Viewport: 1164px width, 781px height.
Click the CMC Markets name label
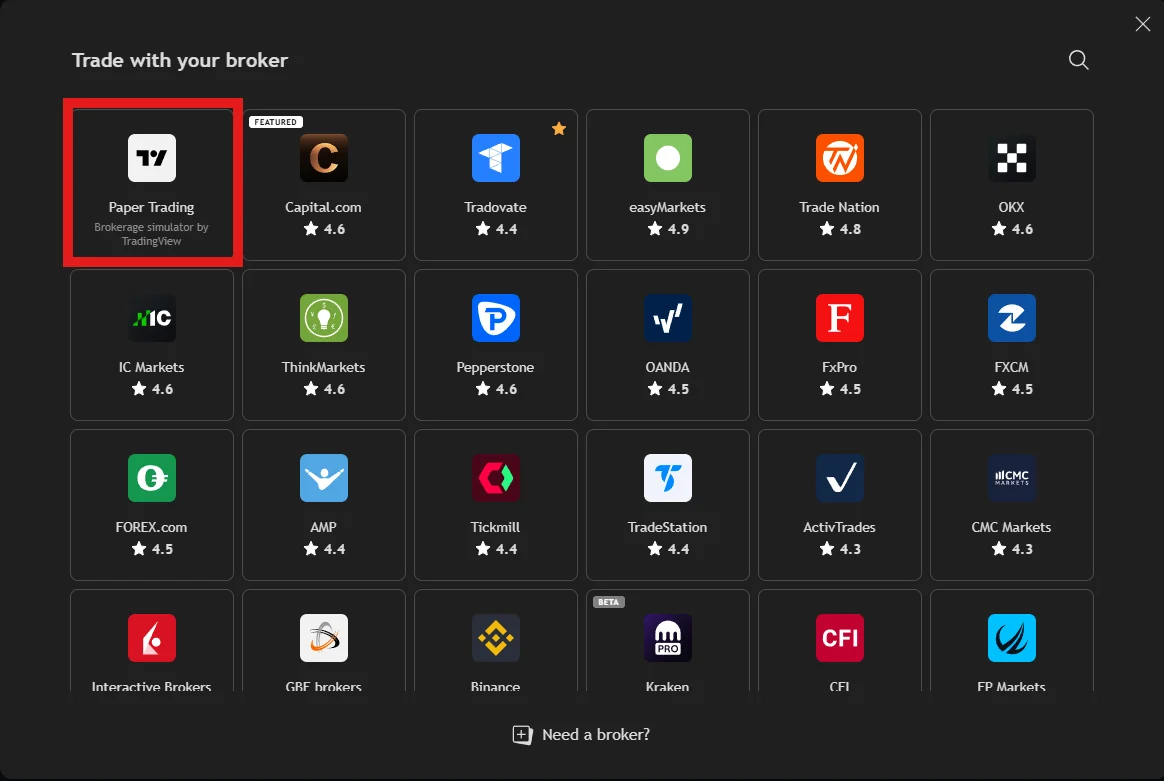pos(1011,527)
